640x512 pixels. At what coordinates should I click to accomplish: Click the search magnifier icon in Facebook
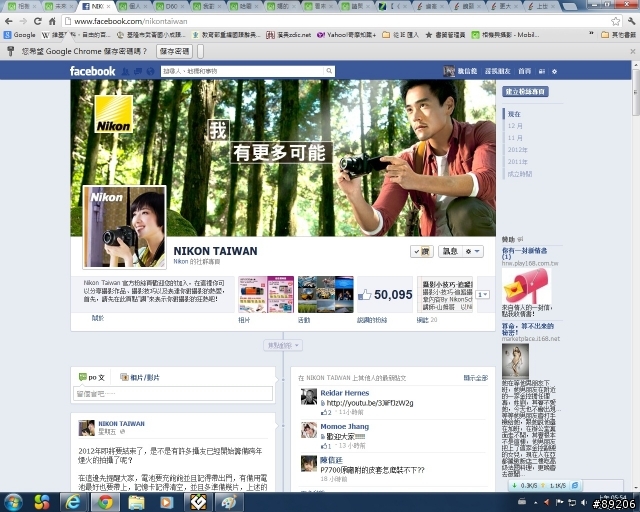point(329,71)
